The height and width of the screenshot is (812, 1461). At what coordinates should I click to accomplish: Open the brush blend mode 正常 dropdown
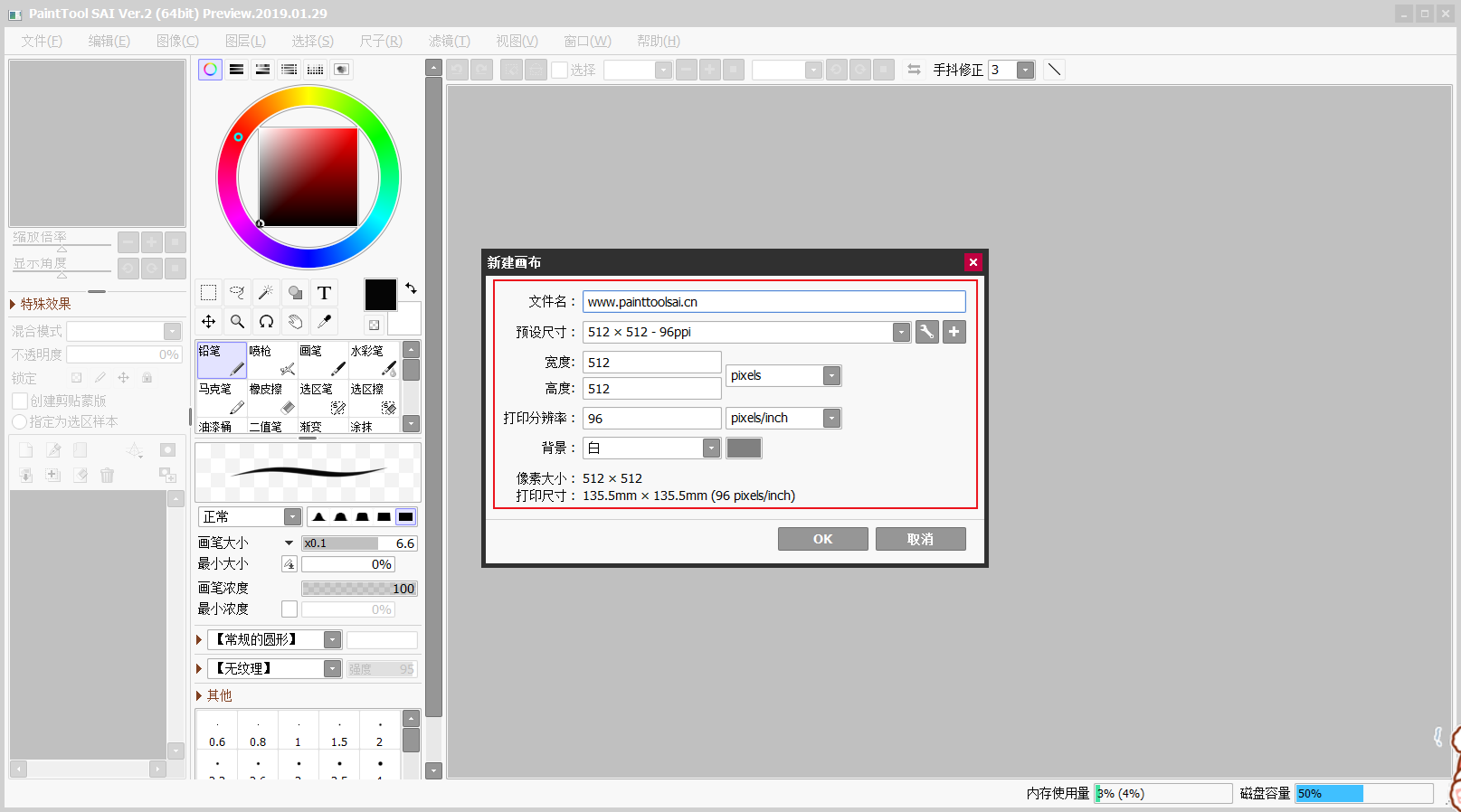(292, 516)
